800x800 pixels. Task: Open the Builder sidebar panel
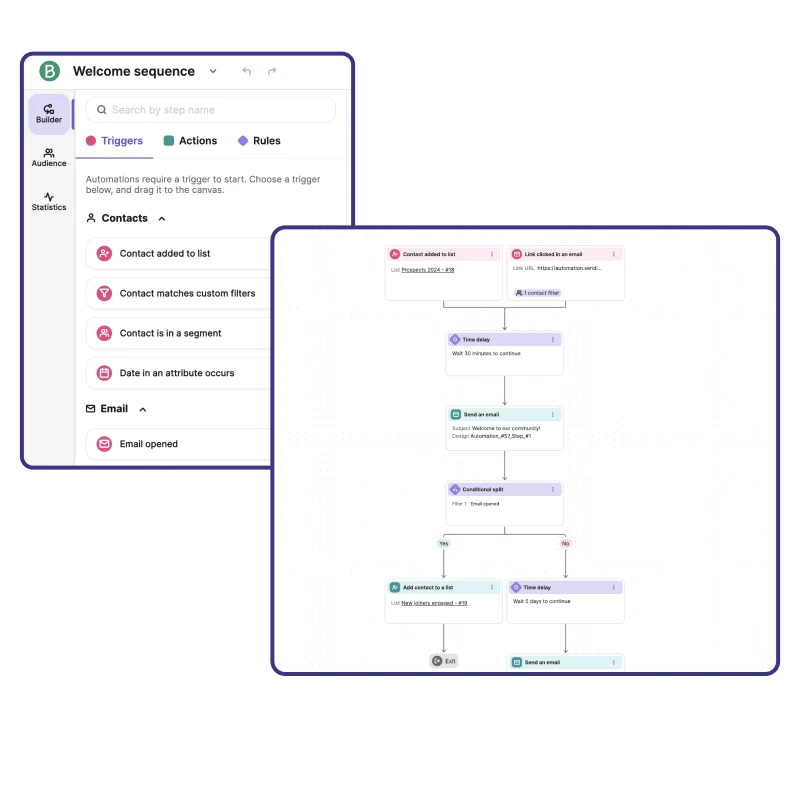[49, 113]
